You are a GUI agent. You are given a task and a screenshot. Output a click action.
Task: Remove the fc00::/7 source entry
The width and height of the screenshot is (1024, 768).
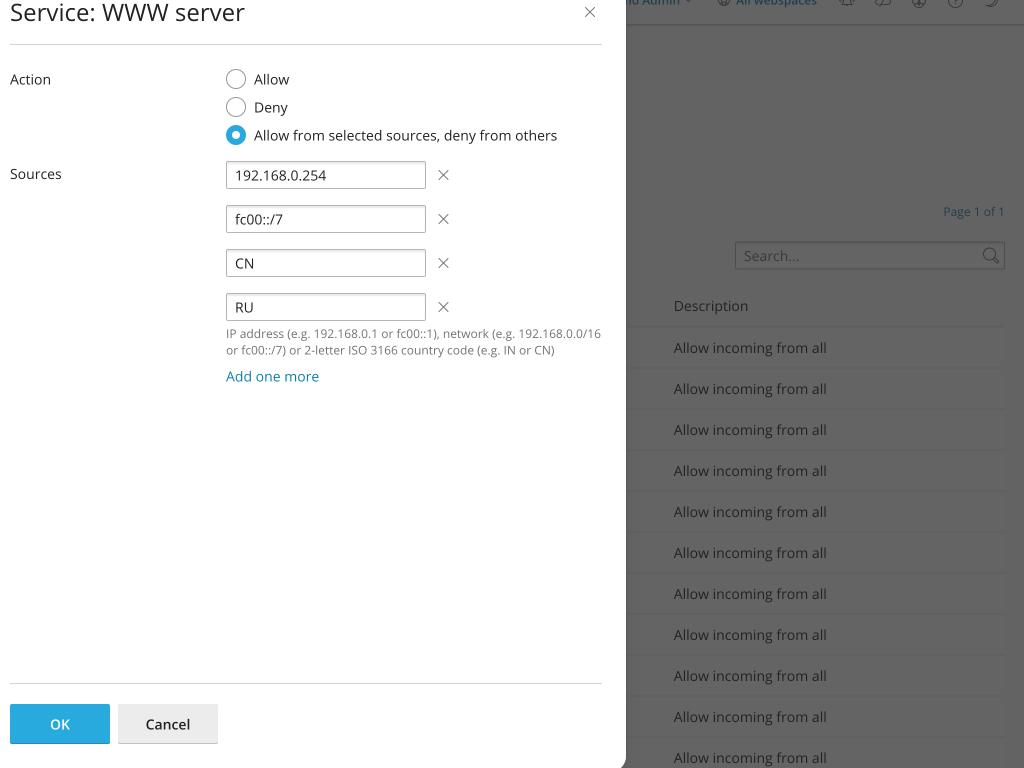tap(444, 219)
